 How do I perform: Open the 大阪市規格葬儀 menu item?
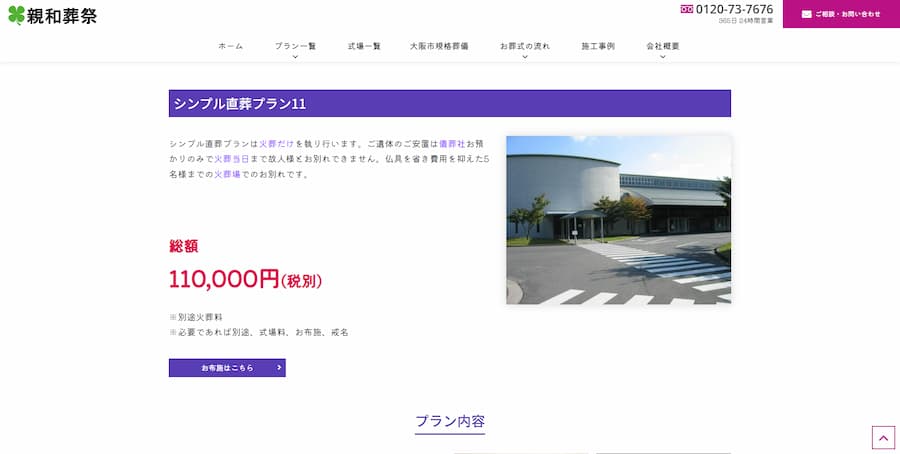[x=439, y=46]
